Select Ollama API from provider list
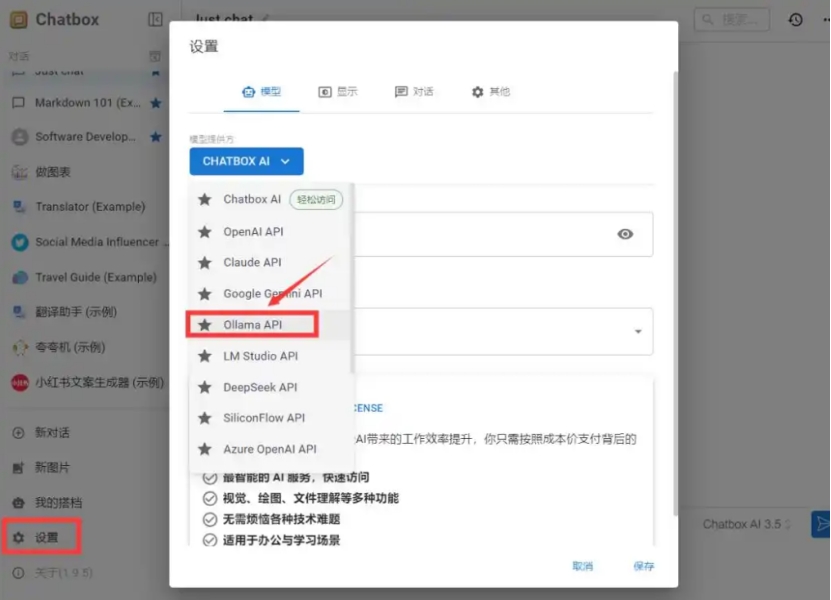This screenshot has width=831, height=600. [270, 325]
